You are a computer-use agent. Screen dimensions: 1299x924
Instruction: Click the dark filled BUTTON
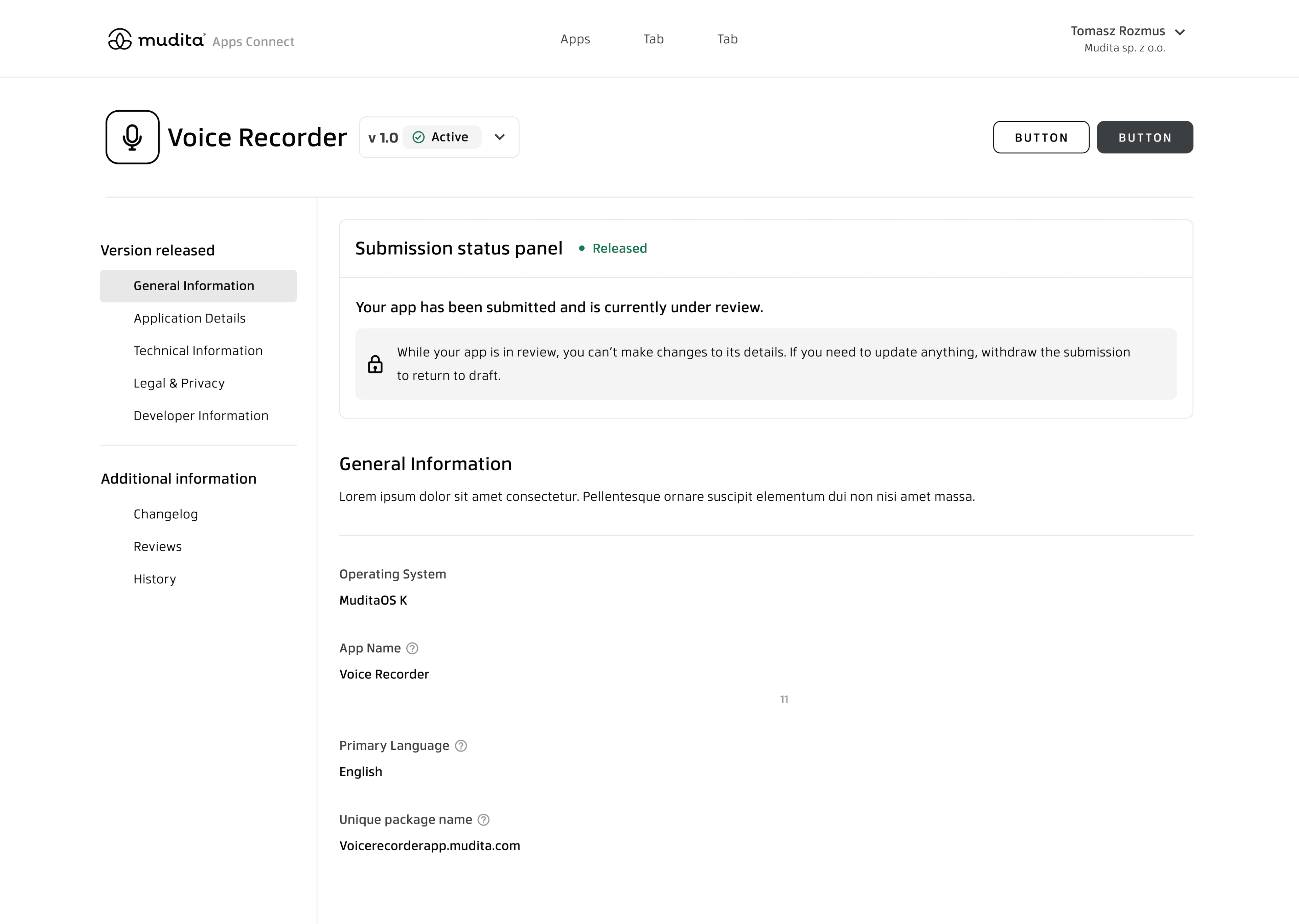[1145, 137]
